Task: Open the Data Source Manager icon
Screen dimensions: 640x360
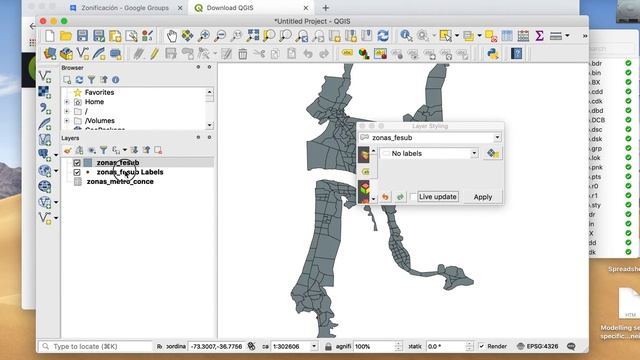Action: pos(50,53)
